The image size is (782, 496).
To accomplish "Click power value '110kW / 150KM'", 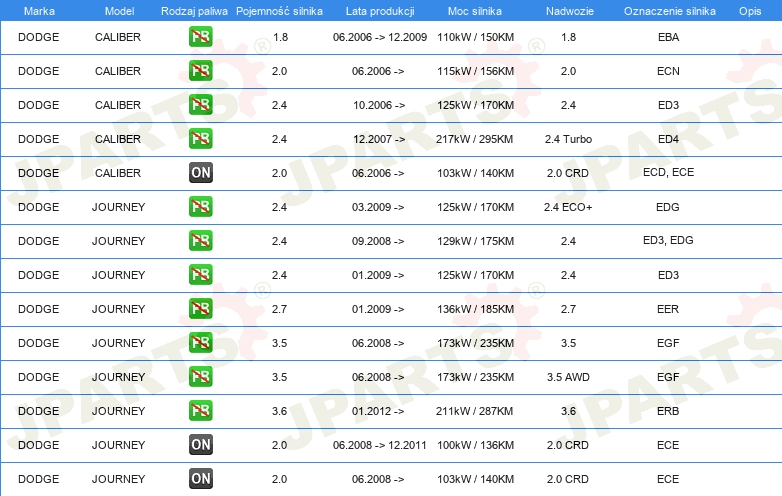I will tap(475, 37).
